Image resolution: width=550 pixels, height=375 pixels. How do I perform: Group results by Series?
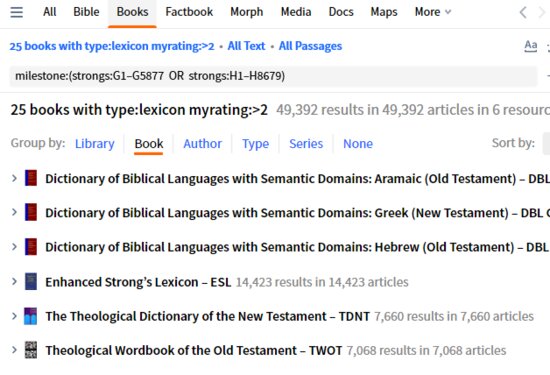[306, 143]
